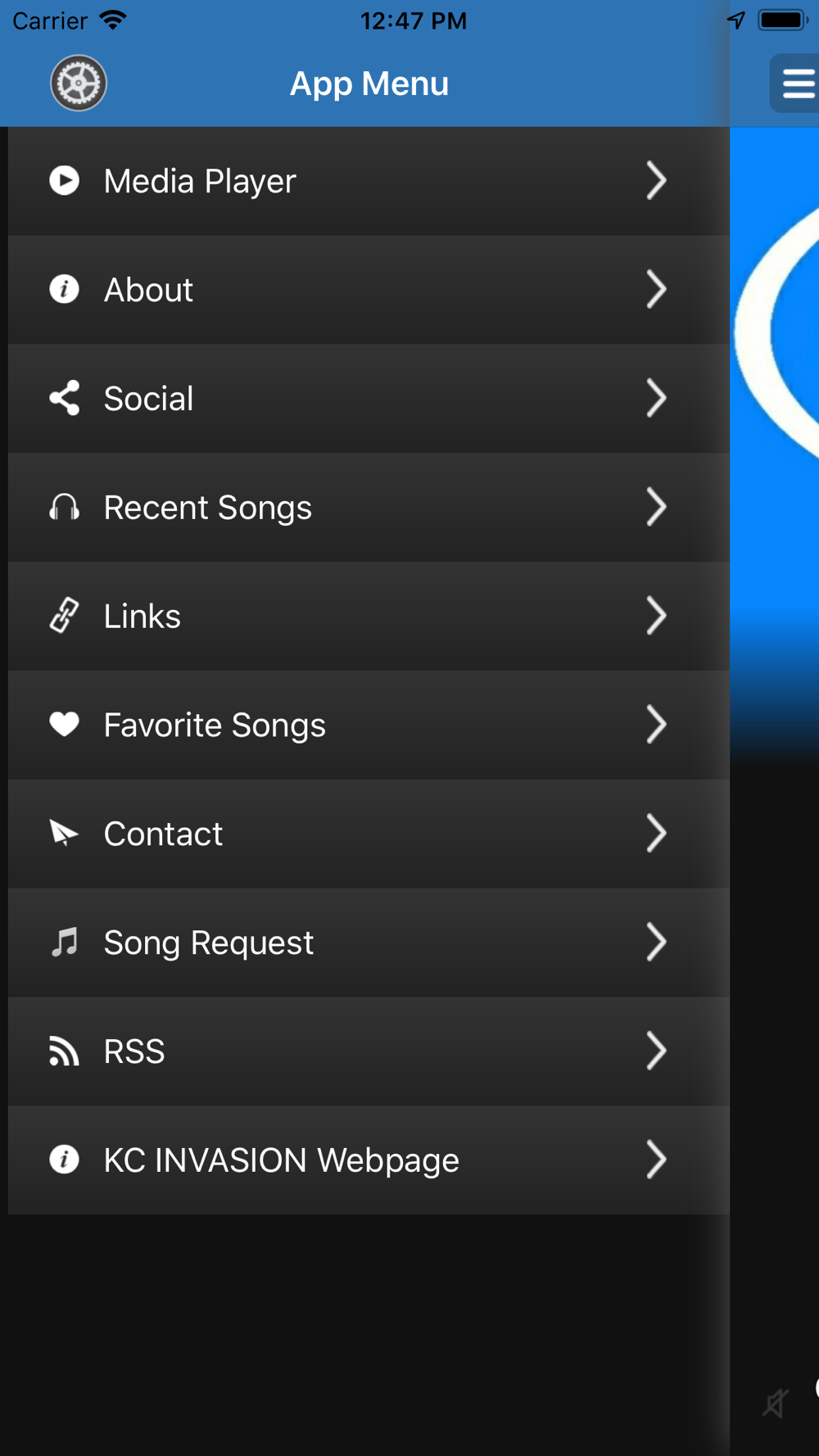Toggle the mute speaker icon
819x1456 pixels.
coord(775,1403)
